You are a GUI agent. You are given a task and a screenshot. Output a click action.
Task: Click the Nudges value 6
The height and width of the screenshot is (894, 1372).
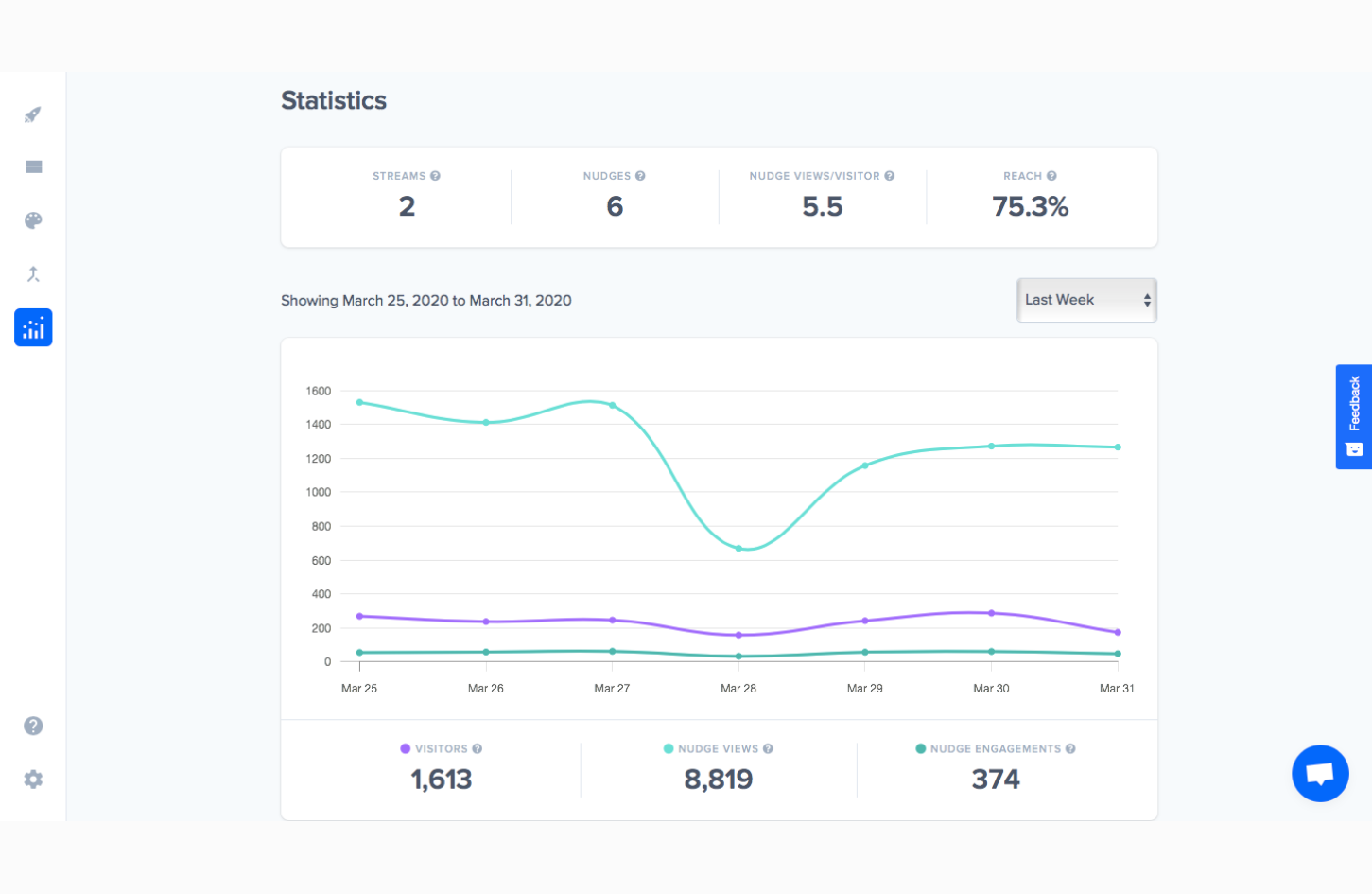(x=615, y=206)
